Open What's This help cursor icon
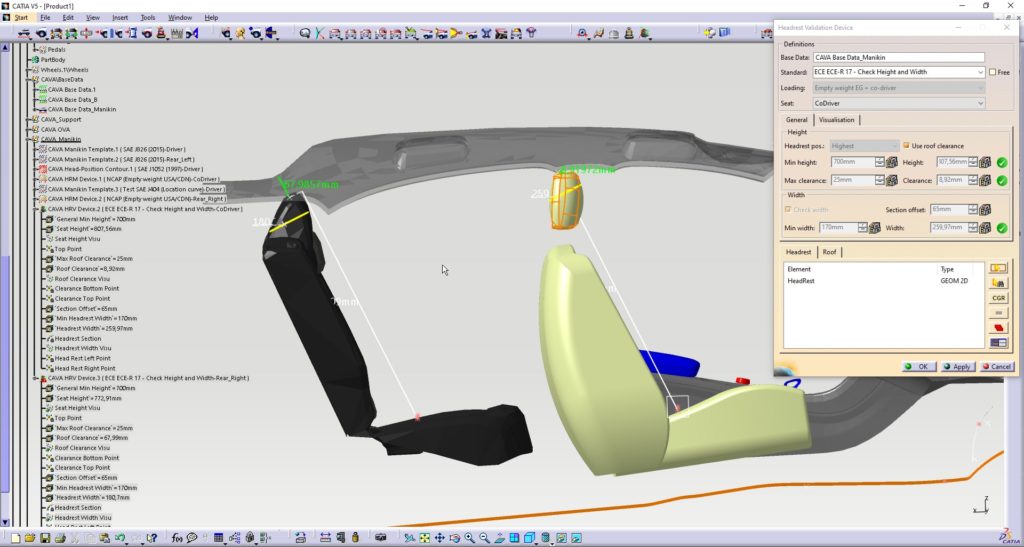 (152, 538)
